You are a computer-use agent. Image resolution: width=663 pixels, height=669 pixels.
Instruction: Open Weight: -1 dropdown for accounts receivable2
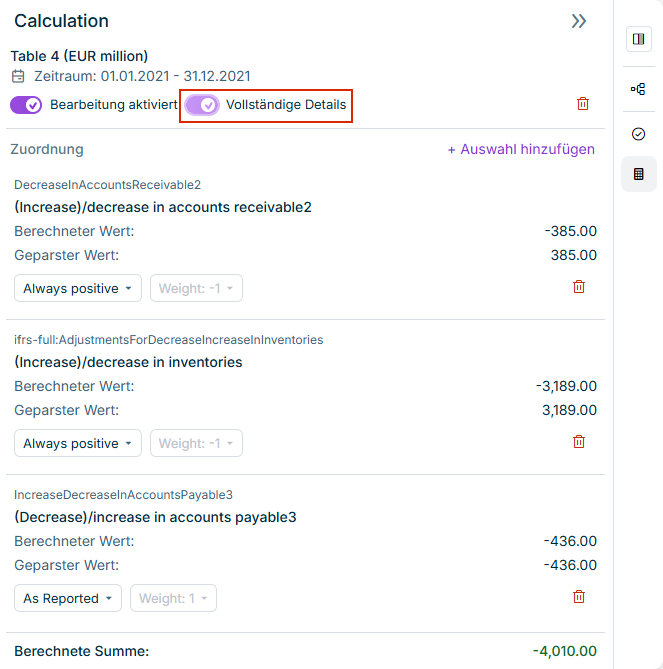tap(196, 289)
